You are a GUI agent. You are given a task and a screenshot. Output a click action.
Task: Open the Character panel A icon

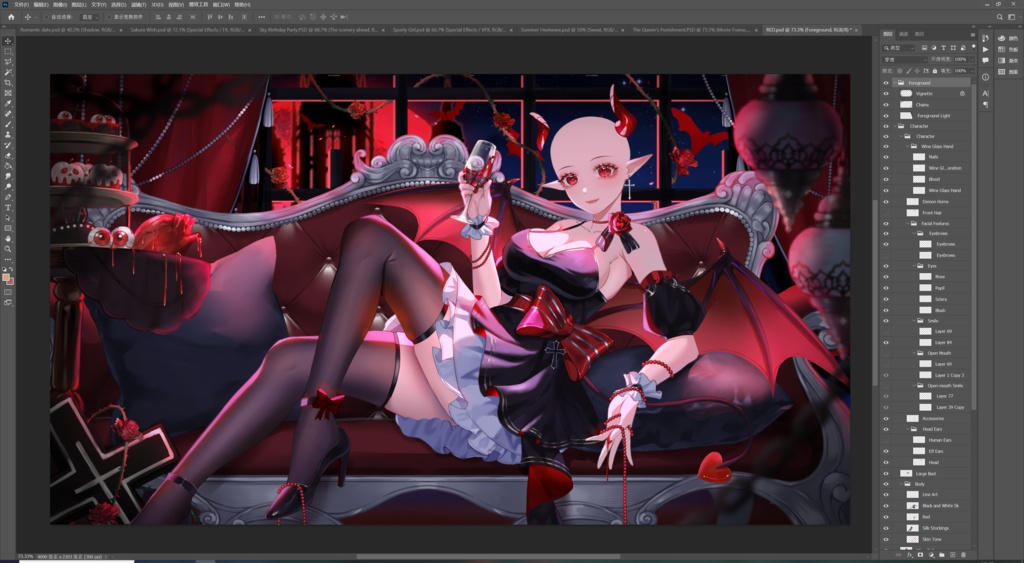pos(985,93)
